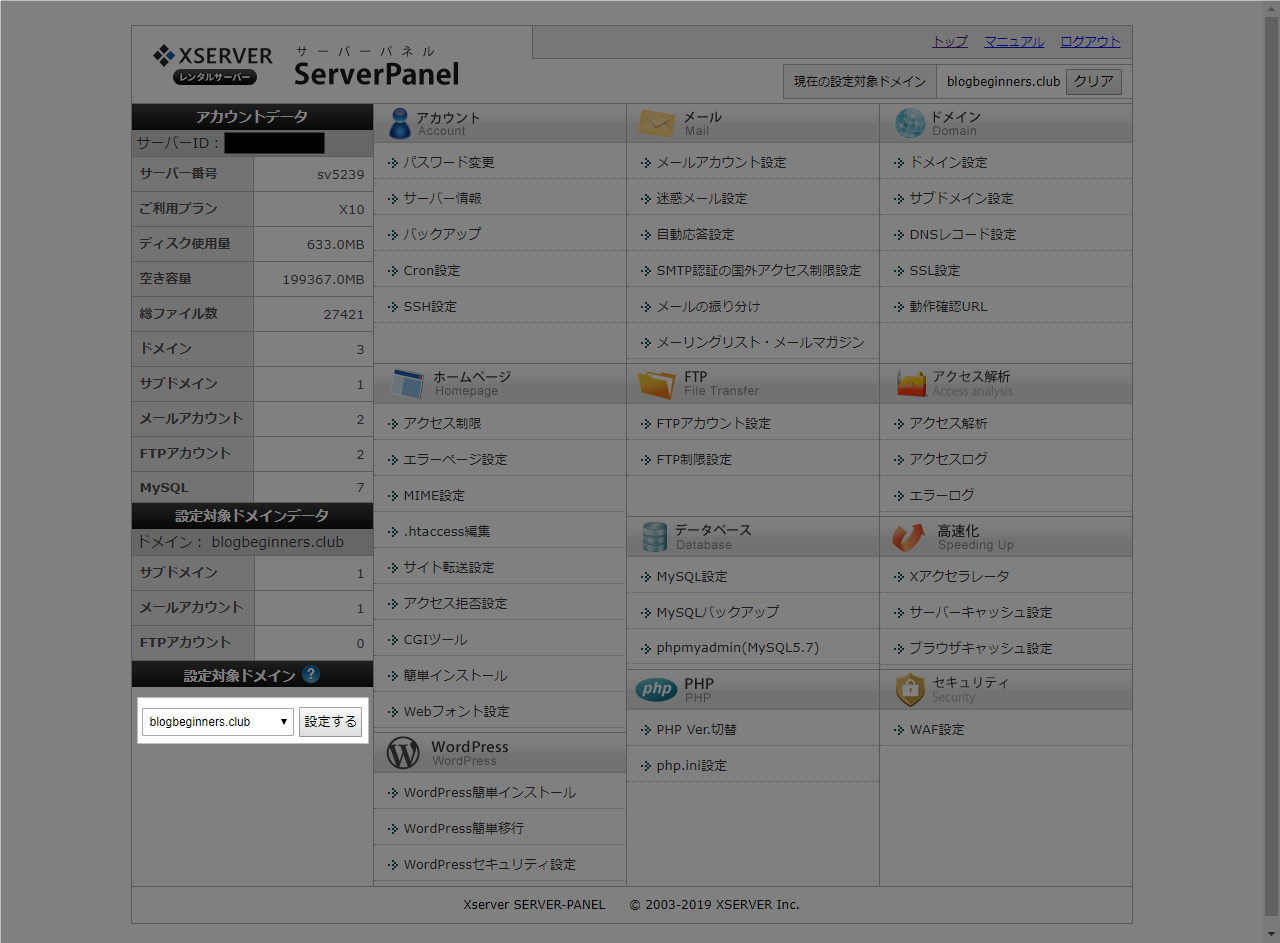
Task: Open パスワード変更
Action: [x=448, y=162]
